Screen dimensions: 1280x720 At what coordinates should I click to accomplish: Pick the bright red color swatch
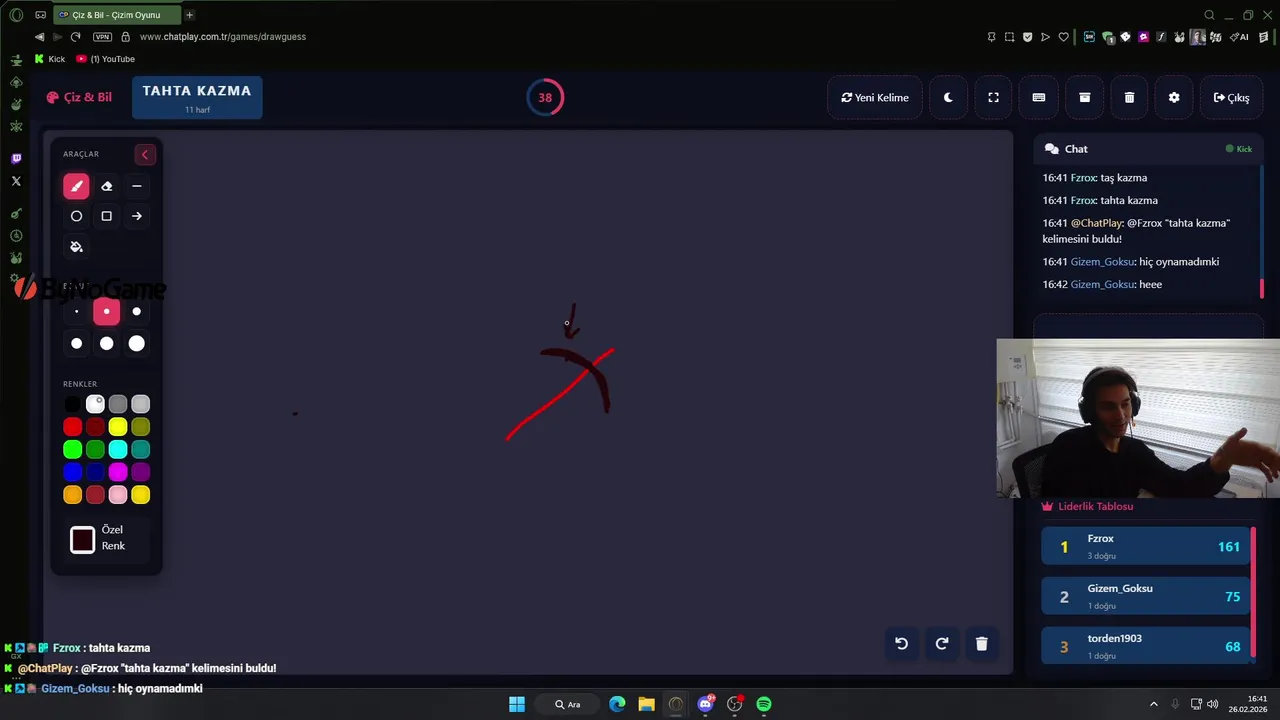(x=73, y=427)
